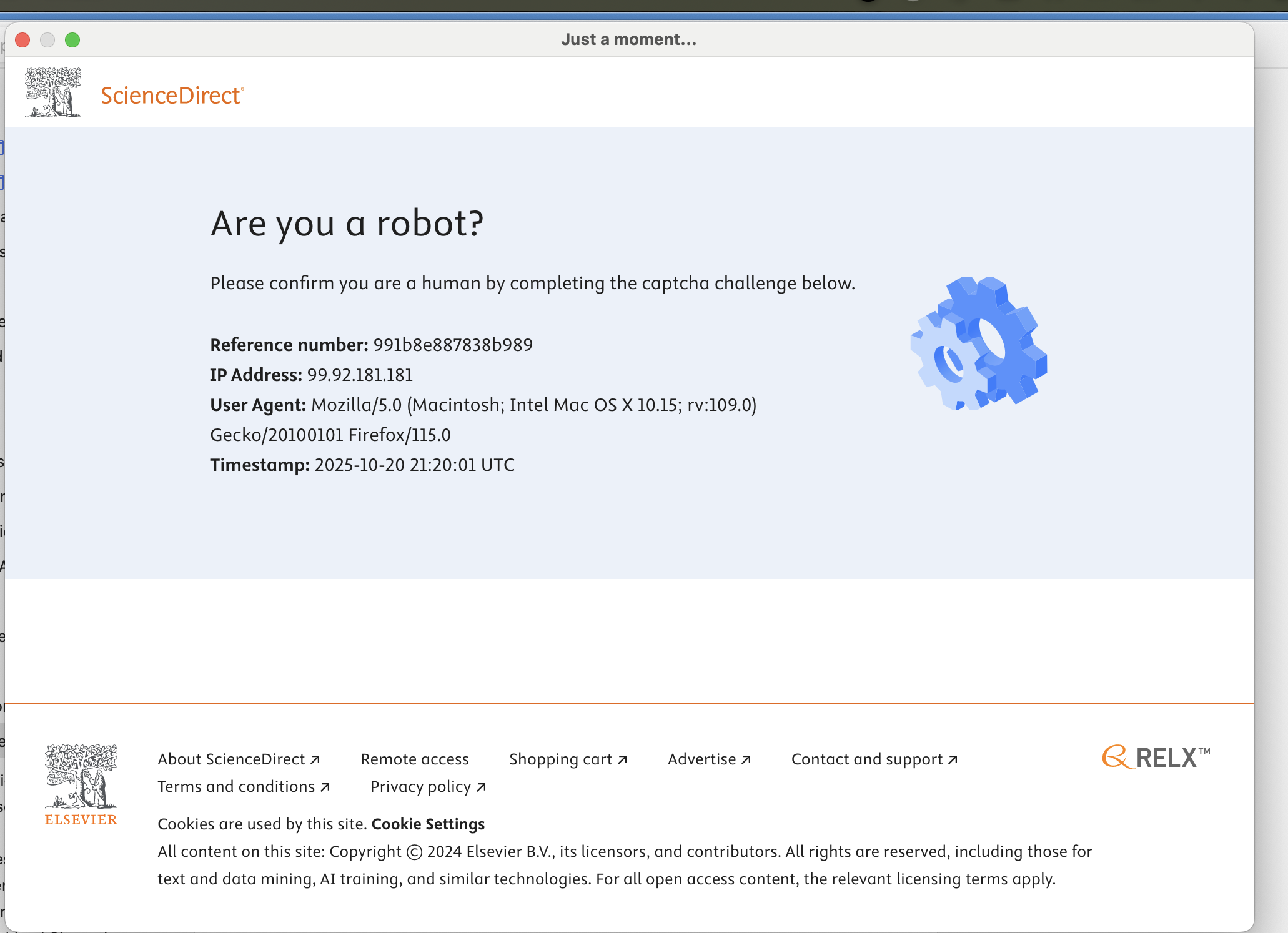
Task: Click the IP Address value text
Action: [x=360, y=375]
